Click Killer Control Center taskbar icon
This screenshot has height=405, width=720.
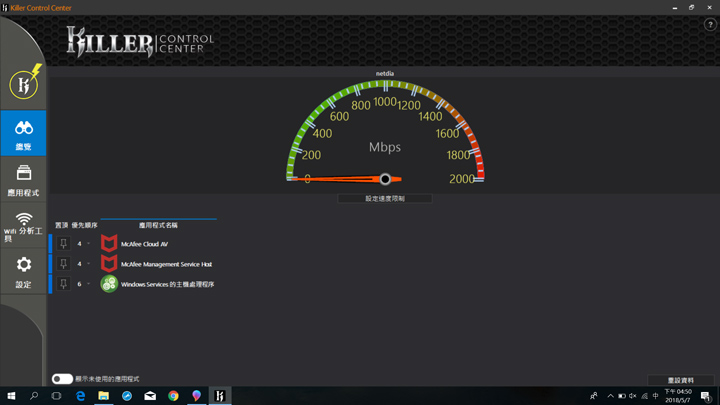point(220,396)
